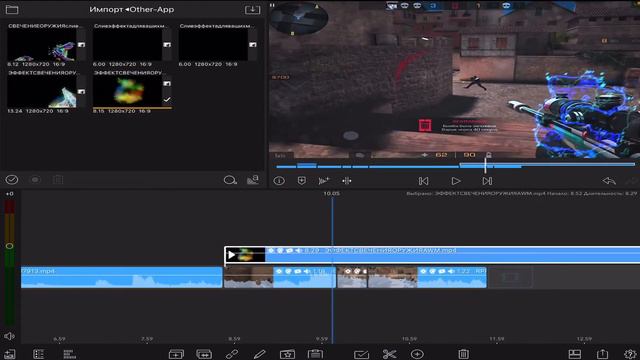Select the 7913.mp4 timeline clip
The width and height of the screenshot is (640, 360).
point(121,277)
